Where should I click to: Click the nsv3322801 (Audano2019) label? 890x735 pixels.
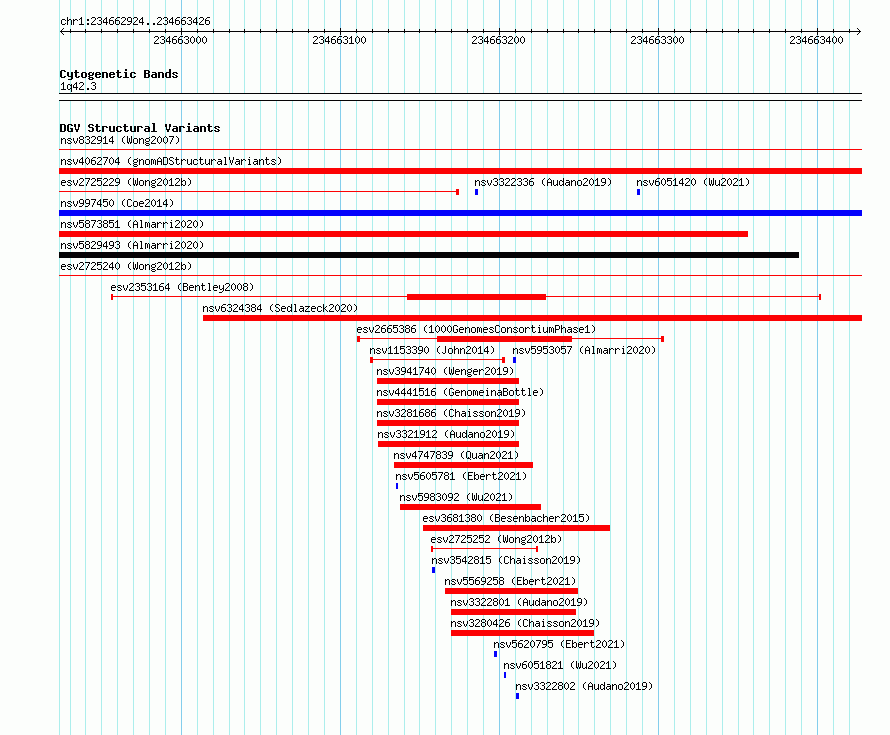pos(519,602)
